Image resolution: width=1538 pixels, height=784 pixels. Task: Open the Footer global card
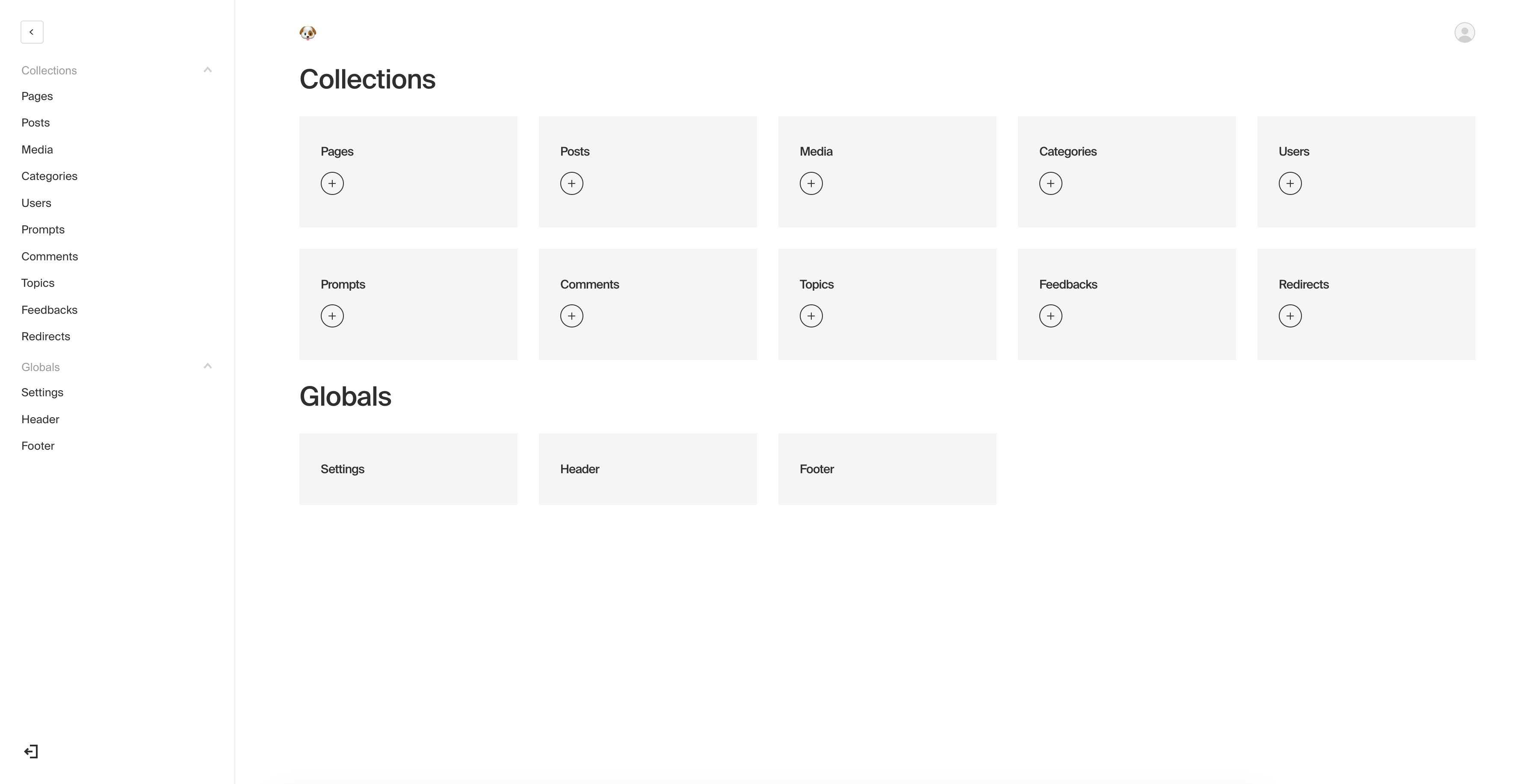tap(887, 469)
